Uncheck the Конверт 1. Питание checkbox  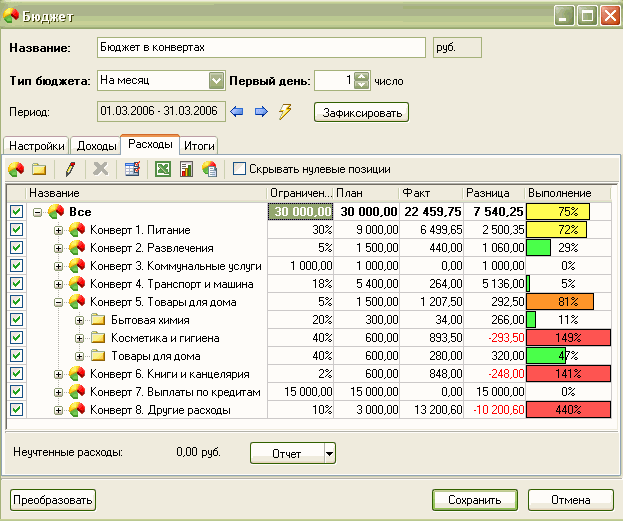point(16,230)
